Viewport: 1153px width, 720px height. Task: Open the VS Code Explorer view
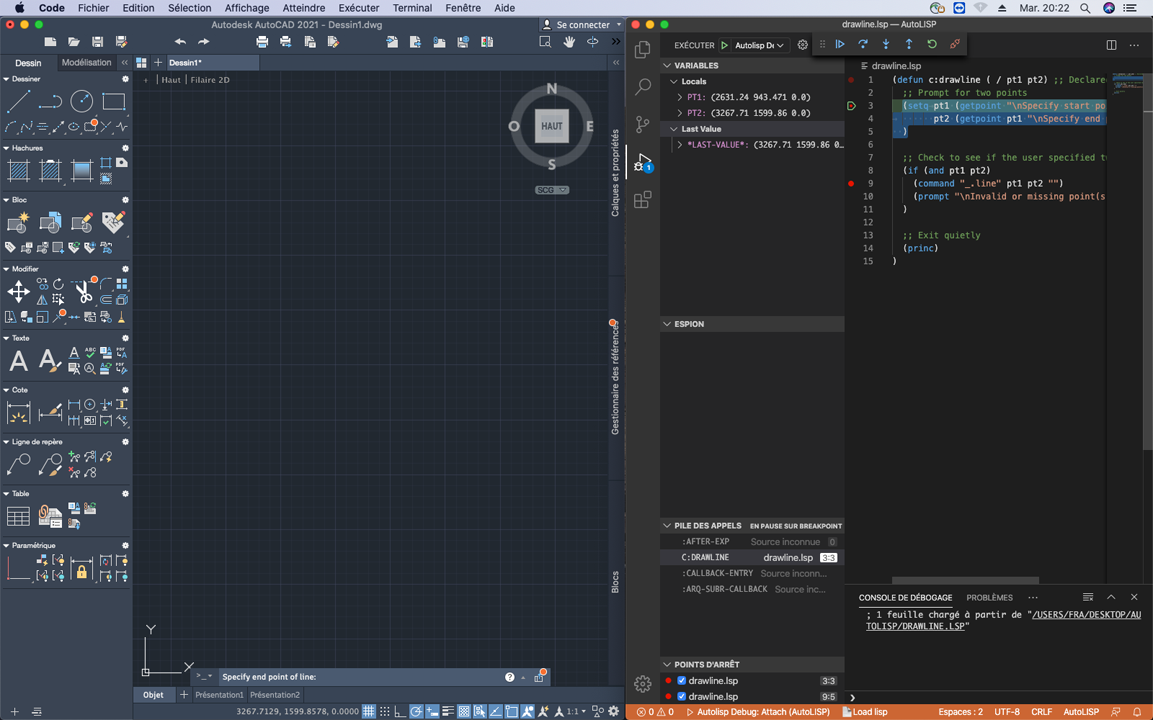pyautogui.click(x=643, y=49)
